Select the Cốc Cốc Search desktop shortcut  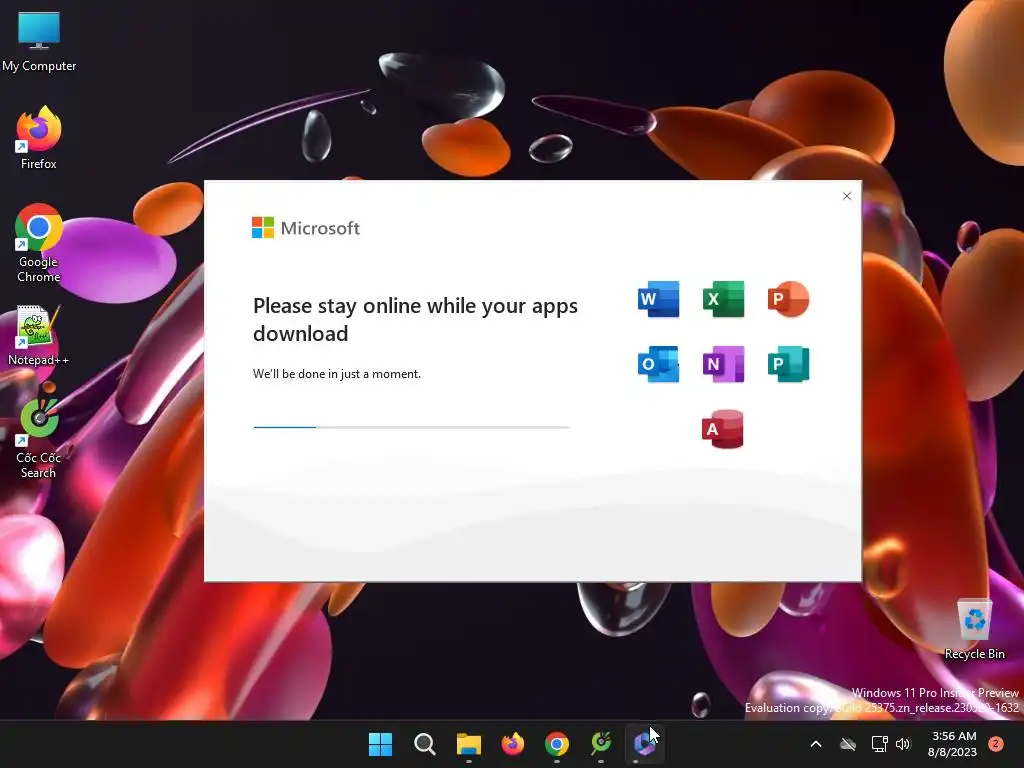click(x=39, y=438)
